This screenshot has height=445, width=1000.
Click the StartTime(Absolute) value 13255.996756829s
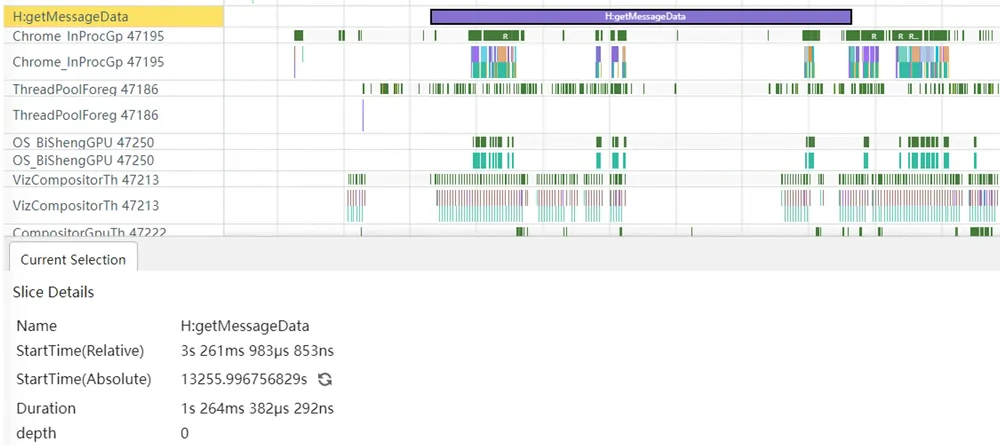click(x=244, y=379)
